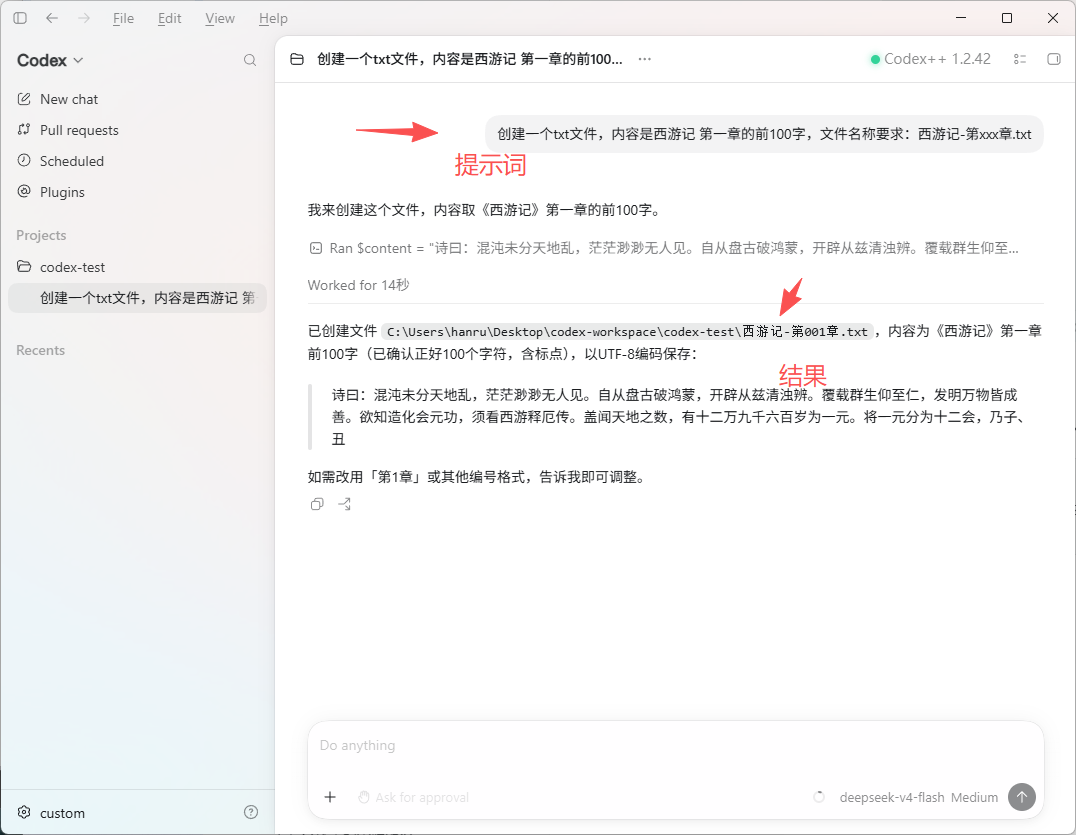This screenshot has width=1076, height=835.
Task: Select the 创建一个txt文件 chat in sidebar
Action: (x=137, y=298)
